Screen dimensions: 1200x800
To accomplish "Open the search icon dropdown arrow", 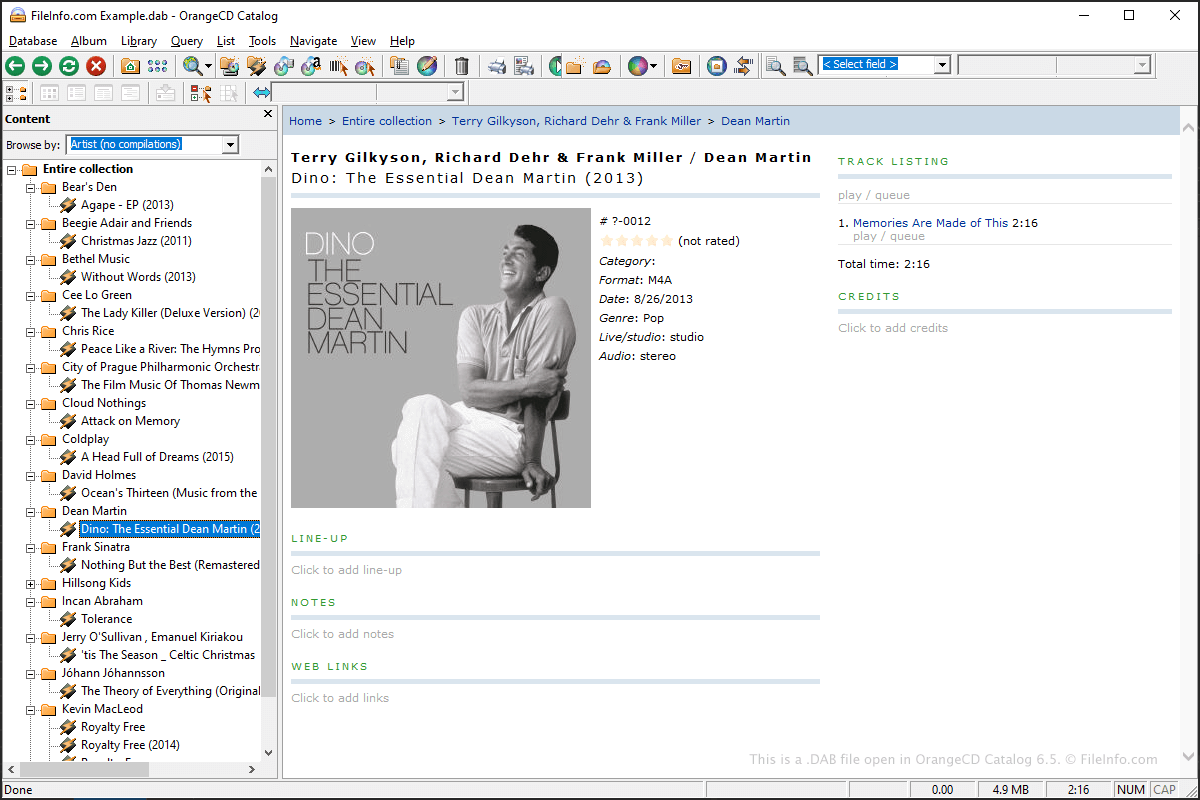I will pos(208,66).
